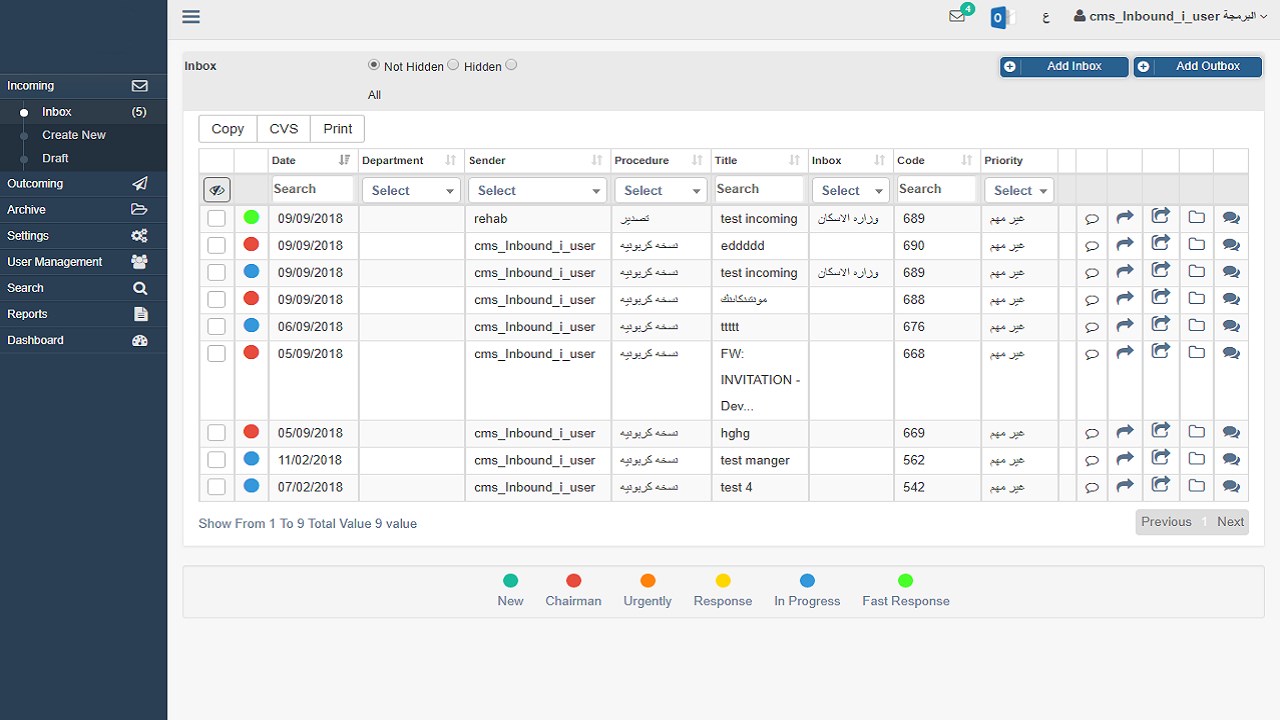Click the Print button
The image size is (1280, 720).
point(338,129)
